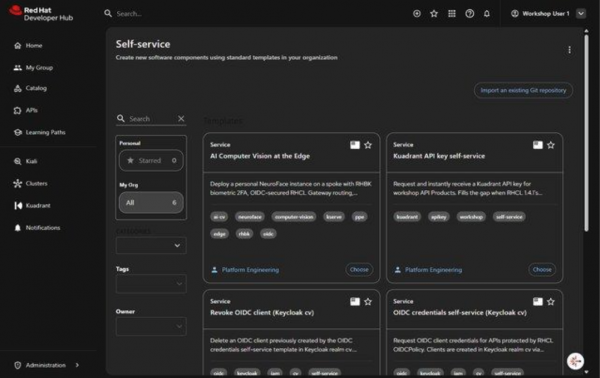Open Platform Engineering owner on Kuadrant card
Screen dimensions: 600x378
click(433, 270)
